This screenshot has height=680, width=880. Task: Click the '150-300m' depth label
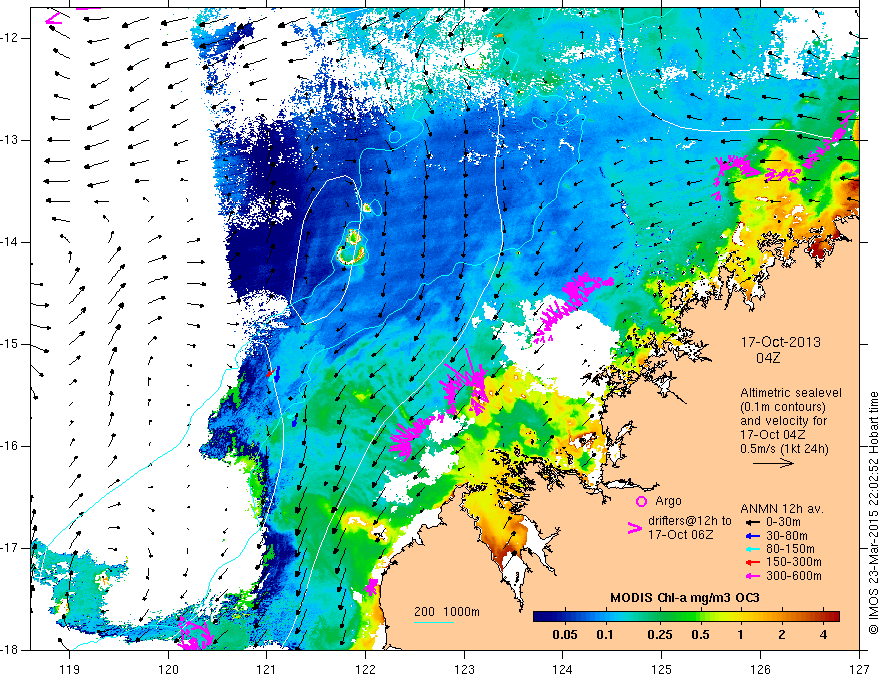794,562
